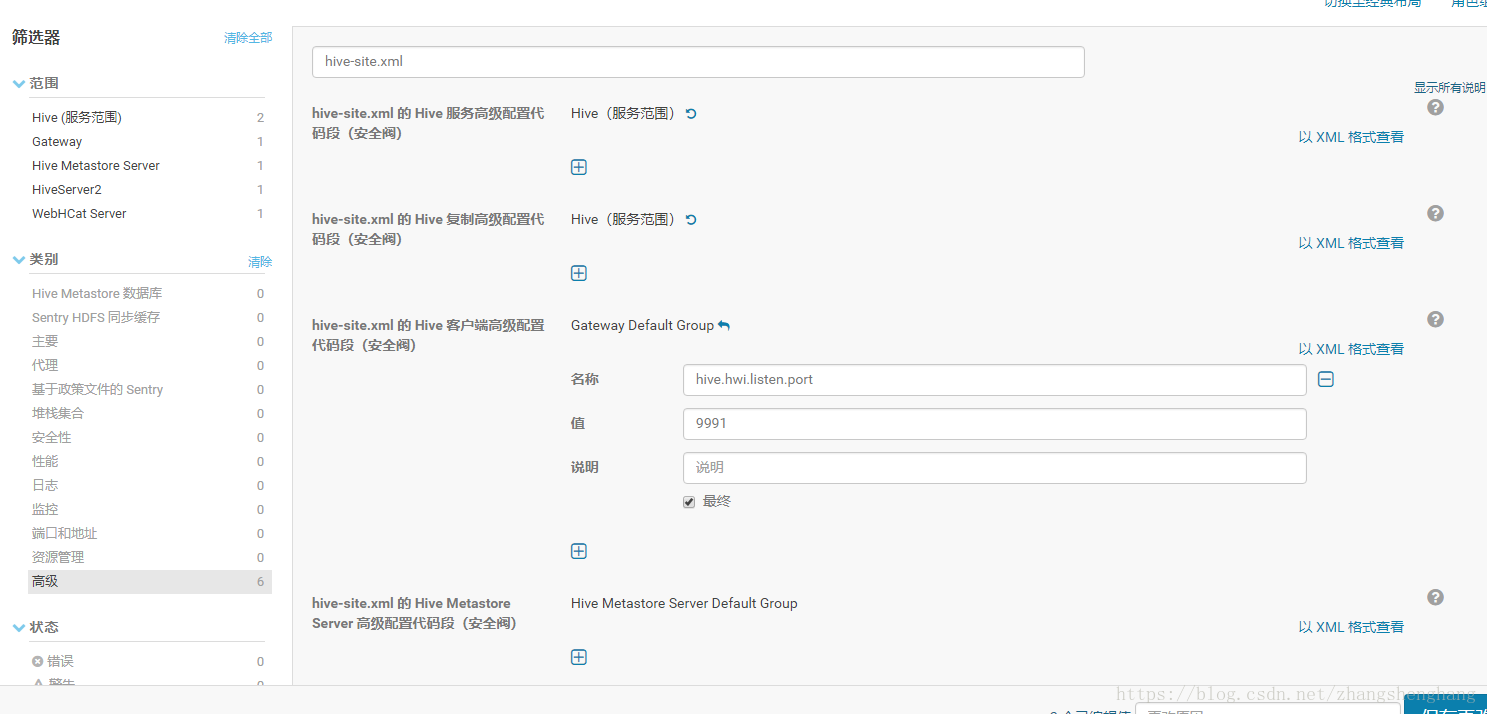Select Sentry HDFS 同步缓存 category
The height and width of the screenshot is (714, 1487).
point(150,317)
